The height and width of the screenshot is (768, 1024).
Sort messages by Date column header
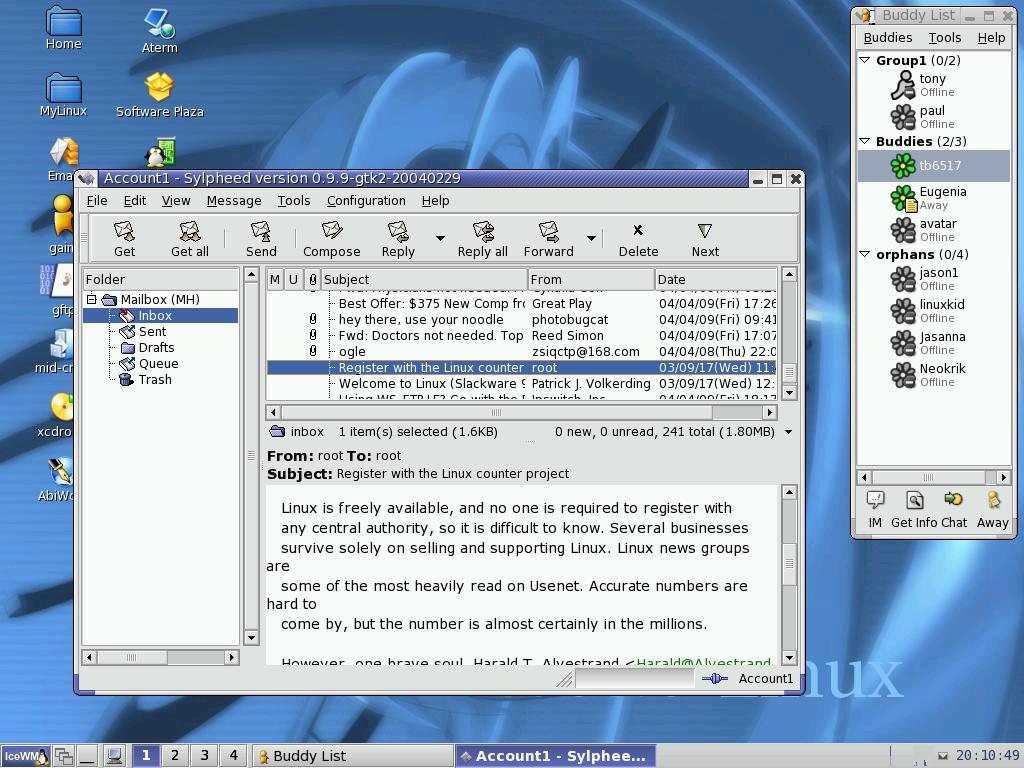714,279
